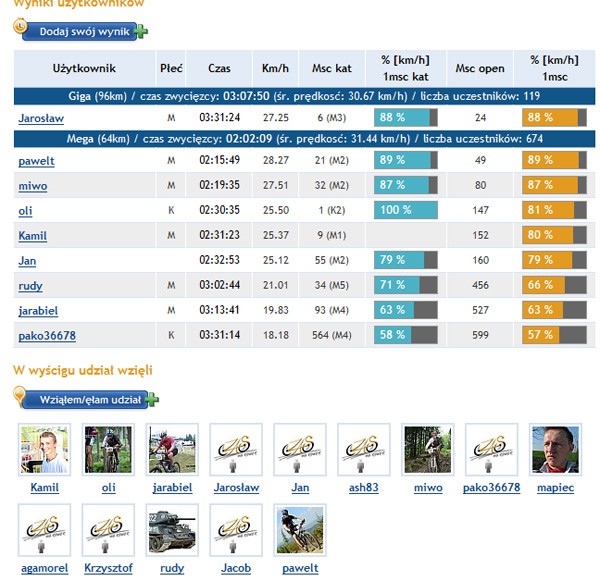This screenshot has height=581, width=600.
Task: Click mapiec's portrait avatar
Action: [555, 449]
